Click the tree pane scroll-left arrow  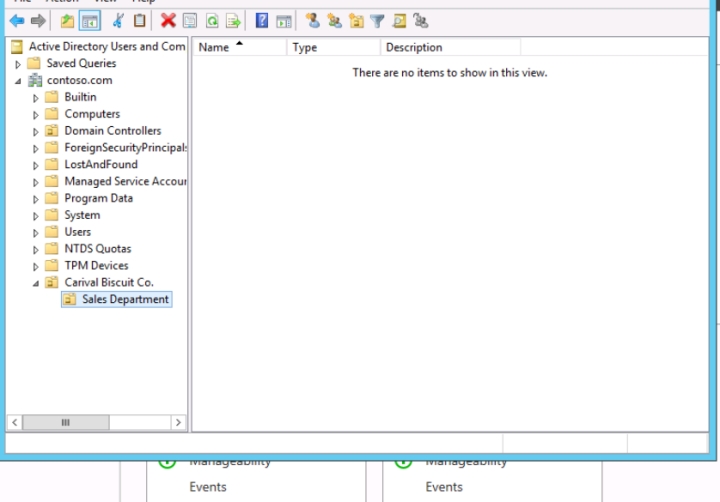pyautogui.click(x=15, y=423)
